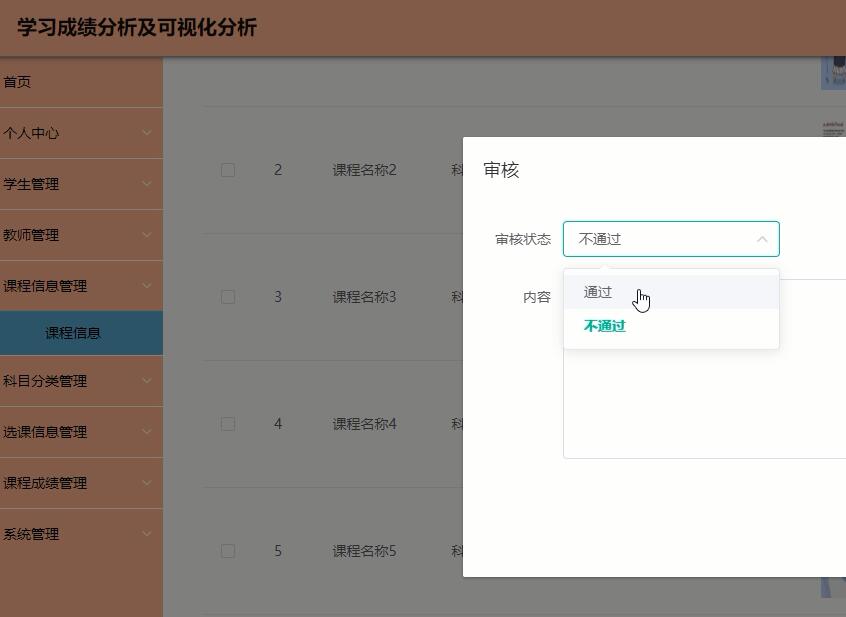The width and height of the screenshot is (846, 617).
Task: Expand the 学生管理 sidebar menu
Action: (x=81, y=183)
